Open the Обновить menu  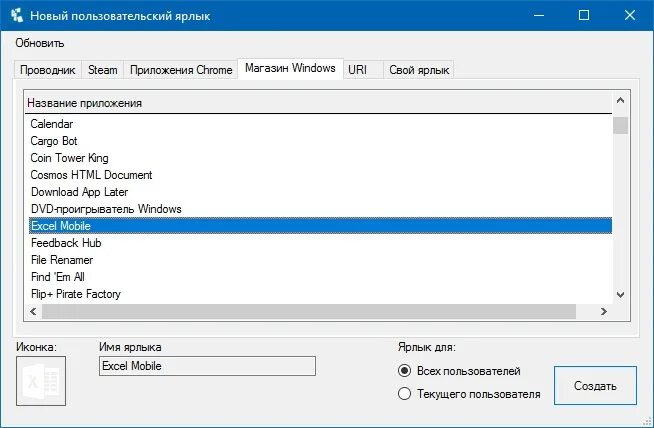click(x=40, y=43)
